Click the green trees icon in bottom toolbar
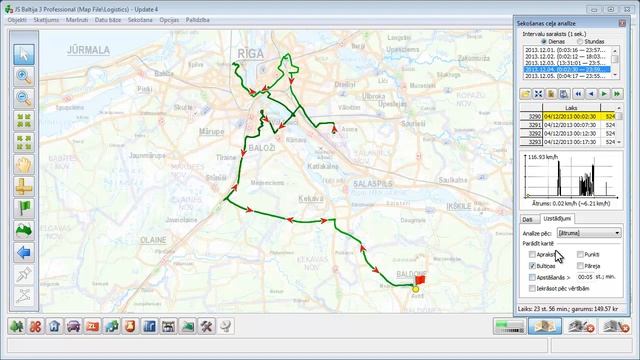The image size is (640, 360). 16,327
